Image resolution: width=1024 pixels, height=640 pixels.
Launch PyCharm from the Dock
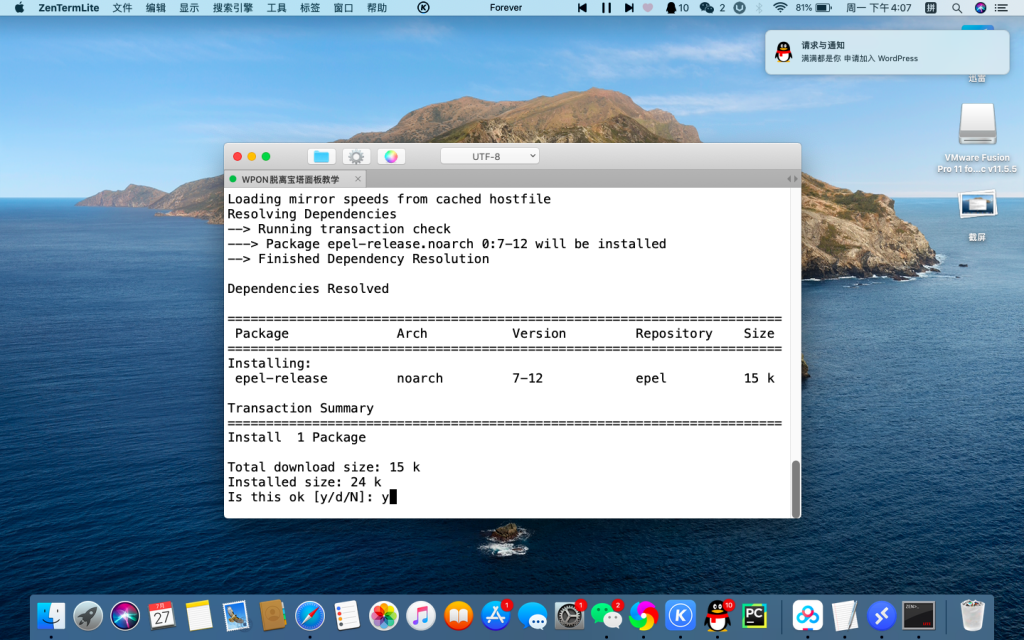click(x=754, y=615)
